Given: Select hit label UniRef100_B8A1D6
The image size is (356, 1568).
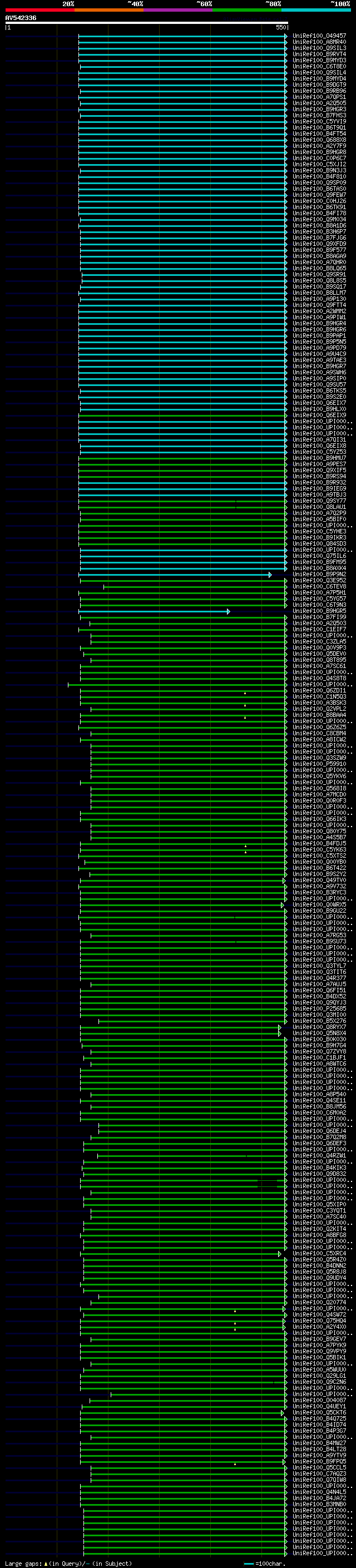Looking at the screenshot, I should (319, 225).
